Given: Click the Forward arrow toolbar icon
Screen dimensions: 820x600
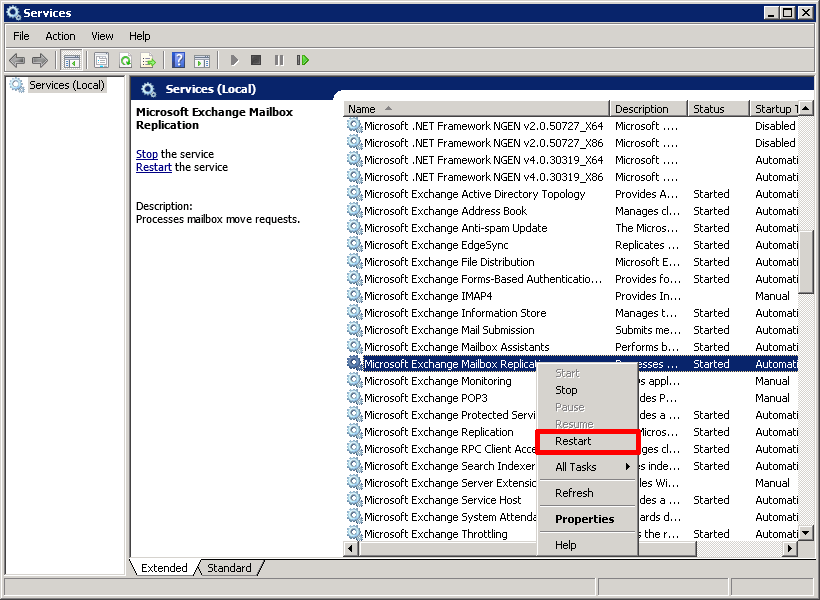Looking at the screenshot, I should point(40,60).
